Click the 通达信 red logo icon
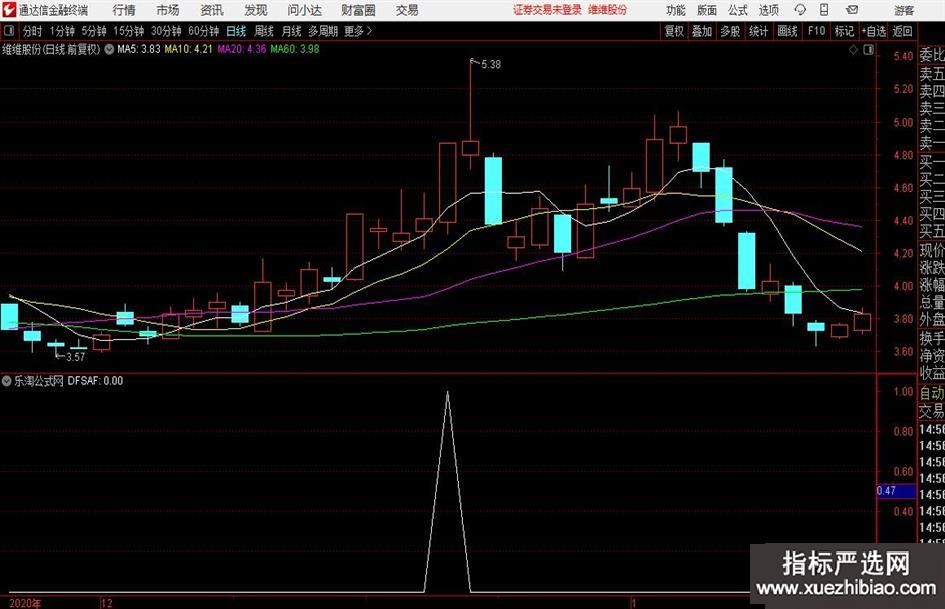Viewport: 945px width, 609px height. [x=9, y=10]
